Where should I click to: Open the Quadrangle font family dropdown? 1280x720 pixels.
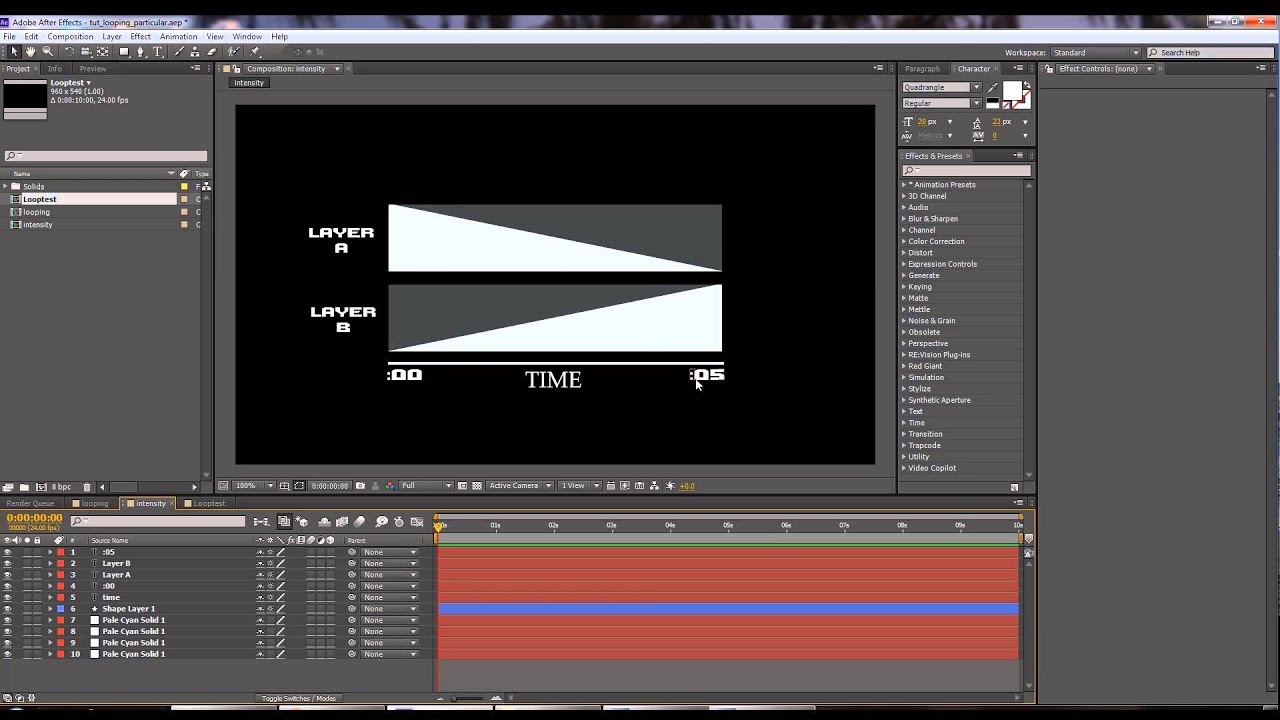pos(942,87)
